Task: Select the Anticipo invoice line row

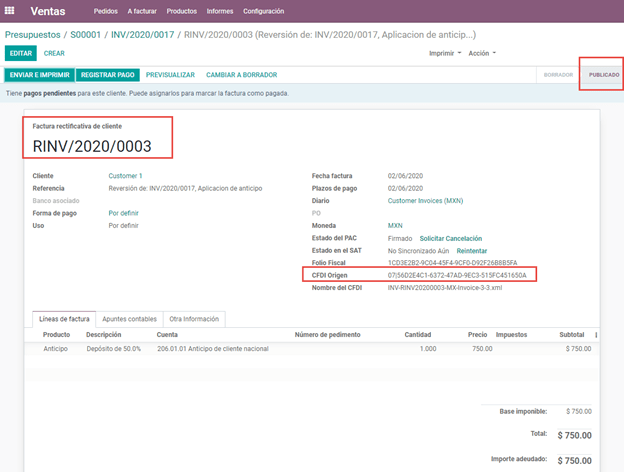Action: 300,349
